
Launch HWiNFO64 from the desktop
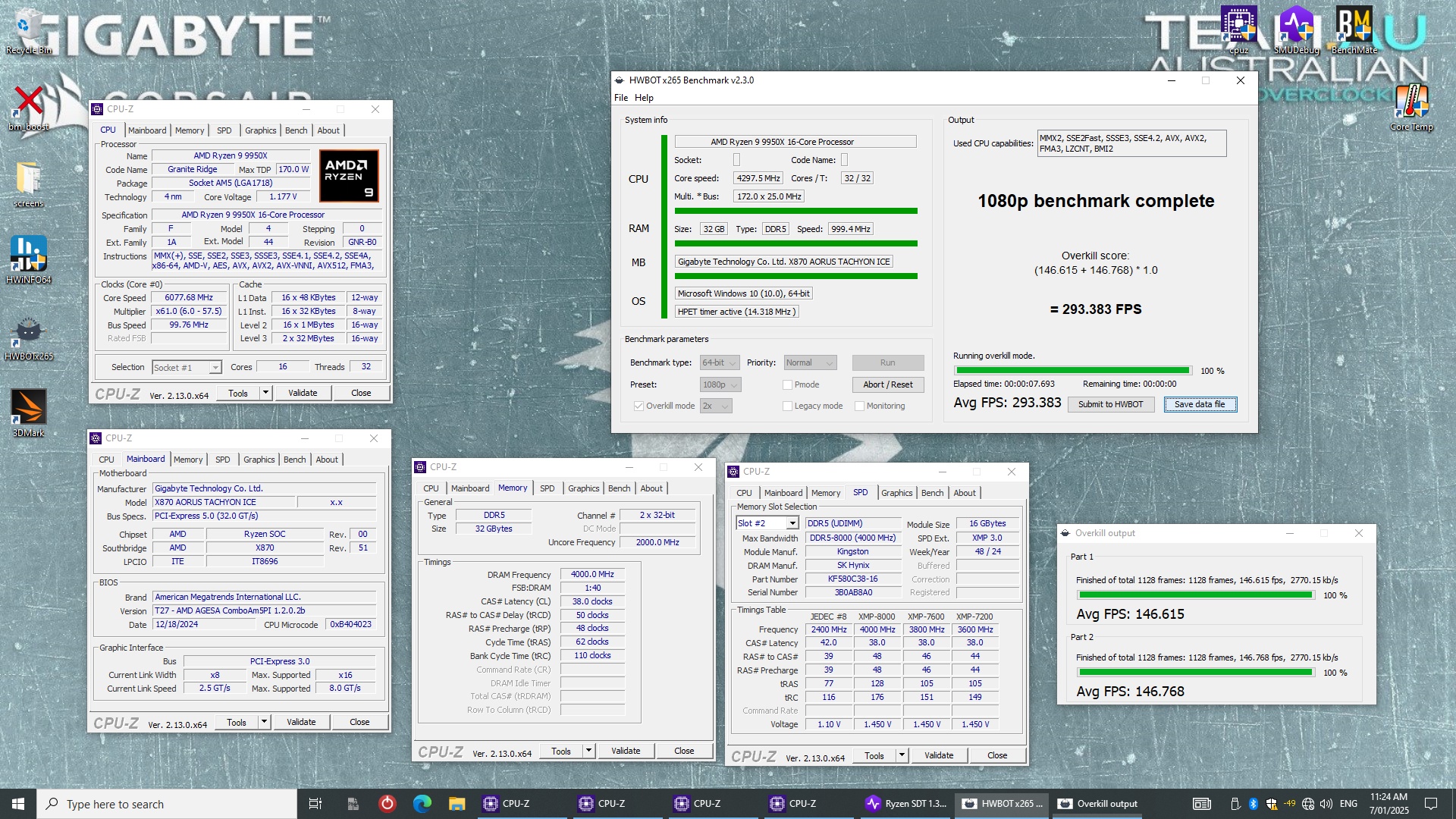click(x=29, y=259)
